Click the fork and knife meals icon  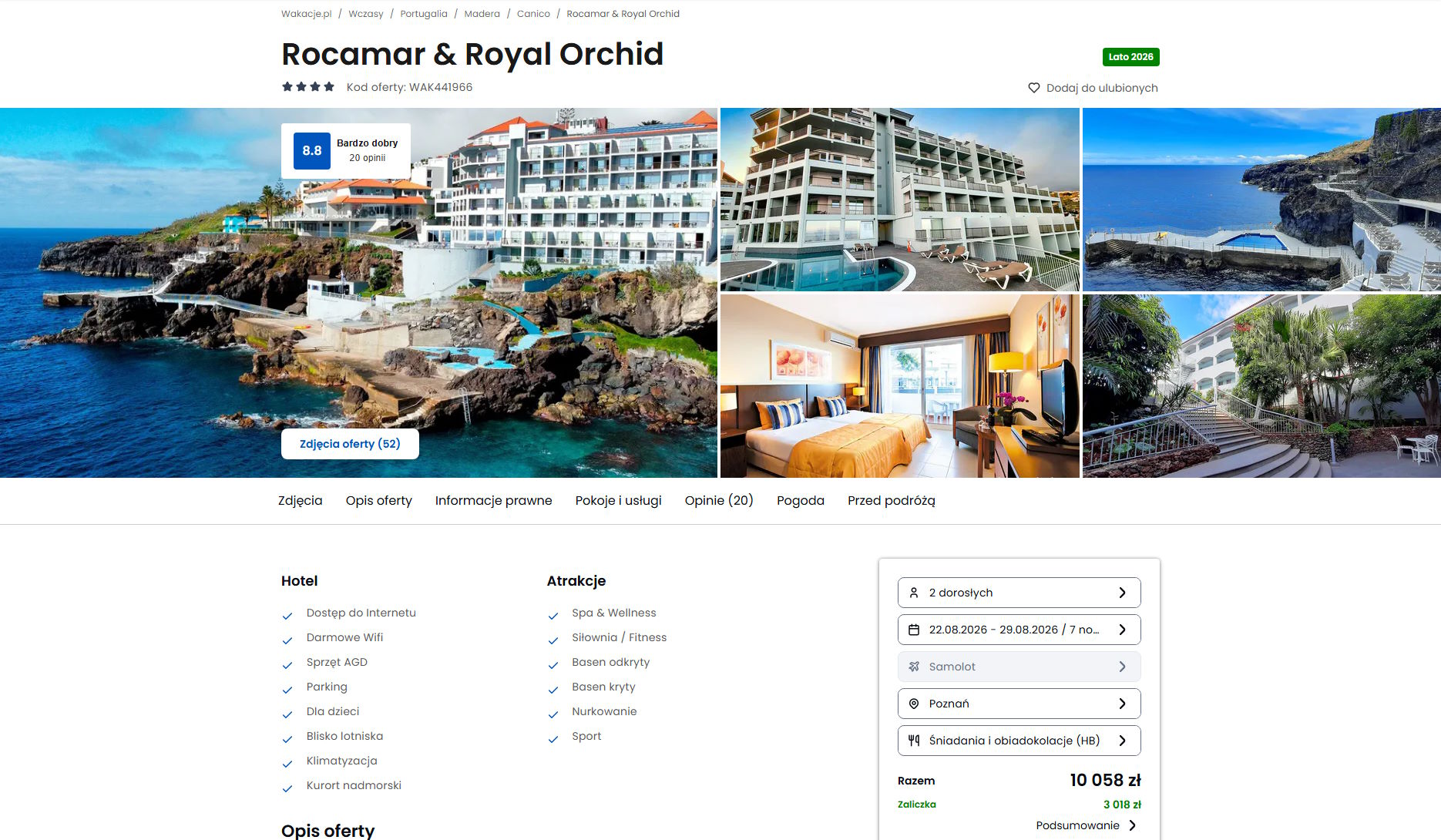coord(914,741)
